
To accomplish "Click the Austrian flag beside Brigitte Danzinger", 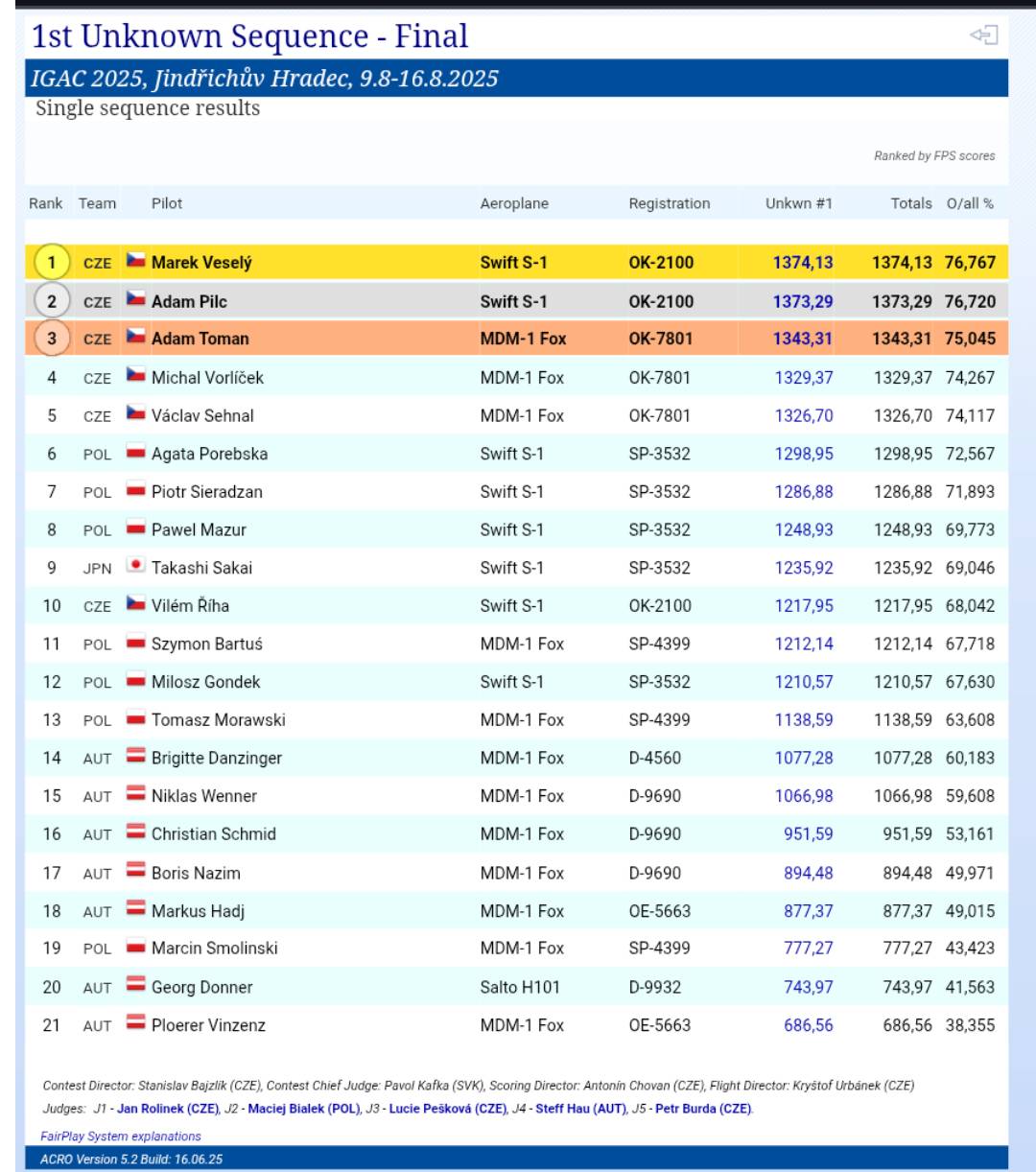I will [136, 757].
